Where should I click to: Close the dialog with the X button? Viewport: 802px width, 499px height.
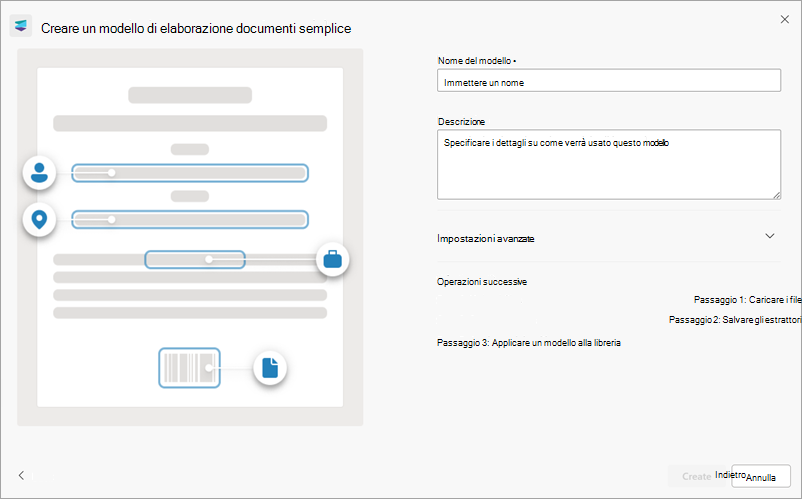pyautogui.click(x=785, y=19)
